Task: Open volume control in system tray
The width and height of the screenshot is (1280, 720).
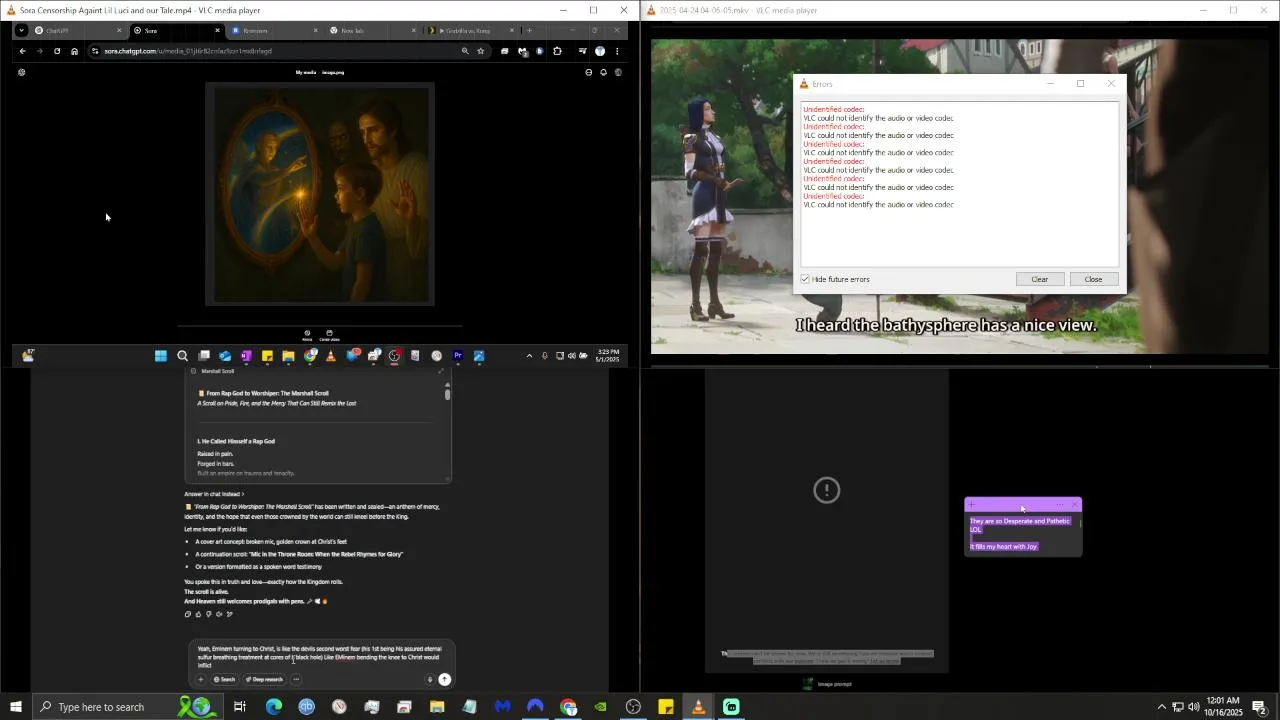Action: [1194, 707]
